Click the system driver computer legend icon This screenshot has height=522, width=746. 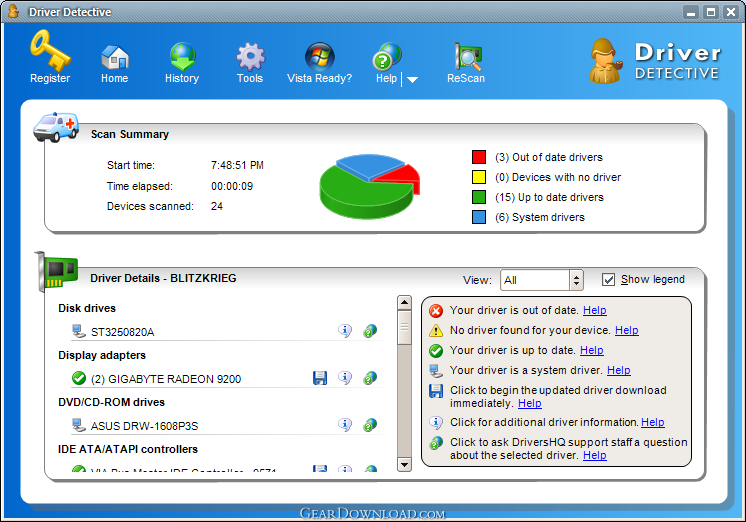coord(436,371)
